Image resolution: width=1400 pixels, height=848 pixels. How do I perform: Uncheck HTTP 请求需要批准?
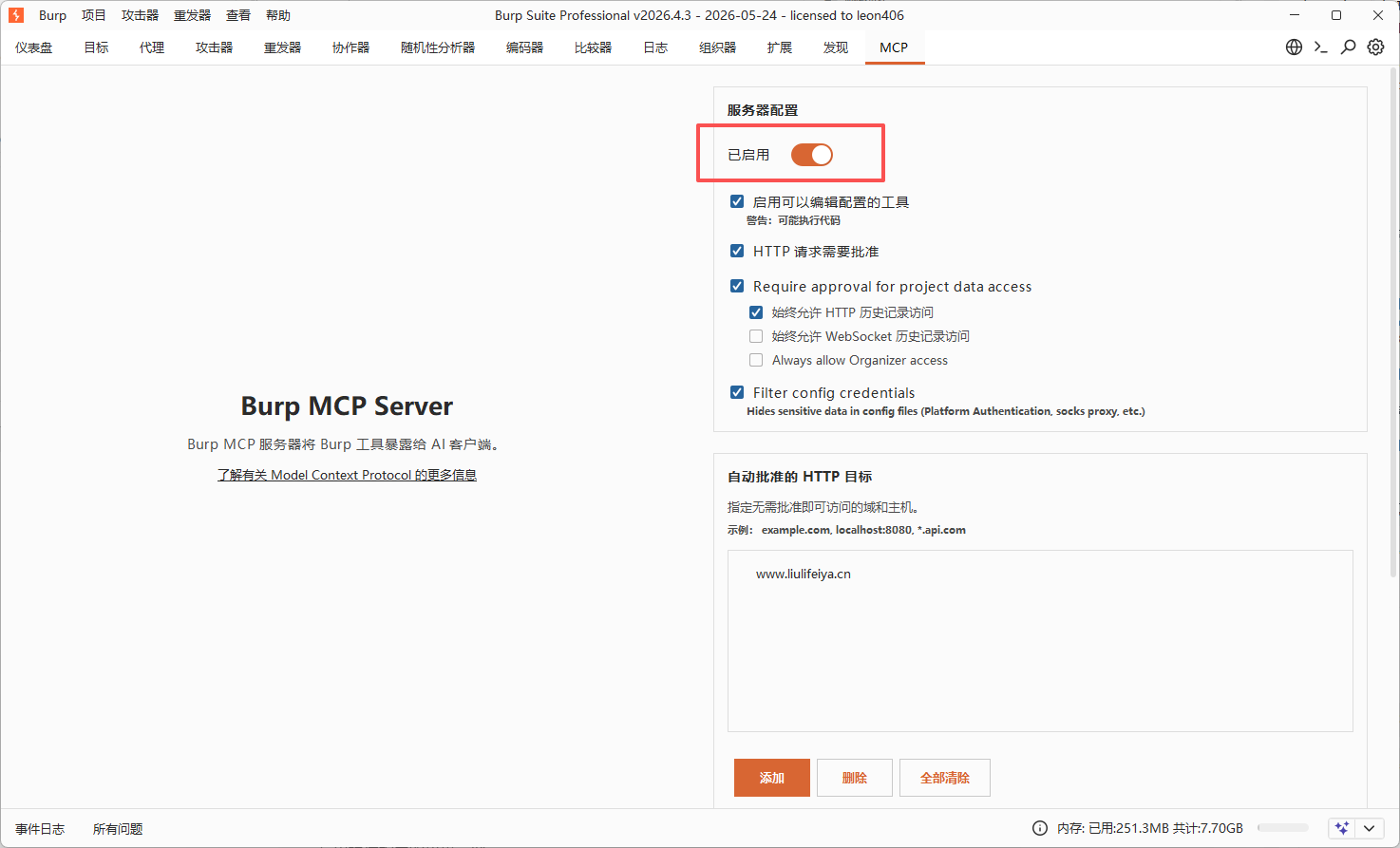pyautogui.click(x=737, y=251)
